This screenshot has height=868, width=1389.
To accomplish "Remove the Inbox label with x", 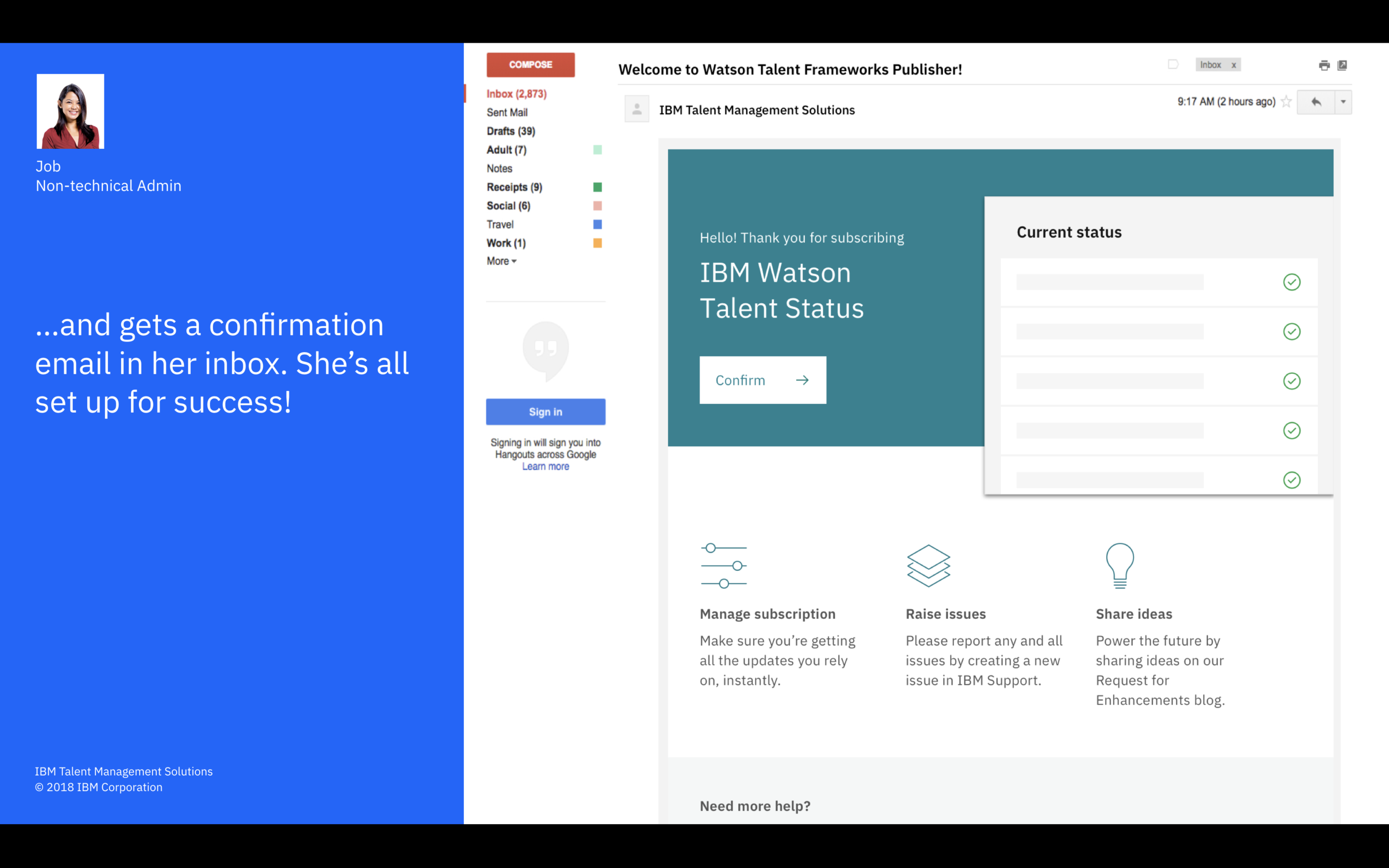I will point(1233,65).
